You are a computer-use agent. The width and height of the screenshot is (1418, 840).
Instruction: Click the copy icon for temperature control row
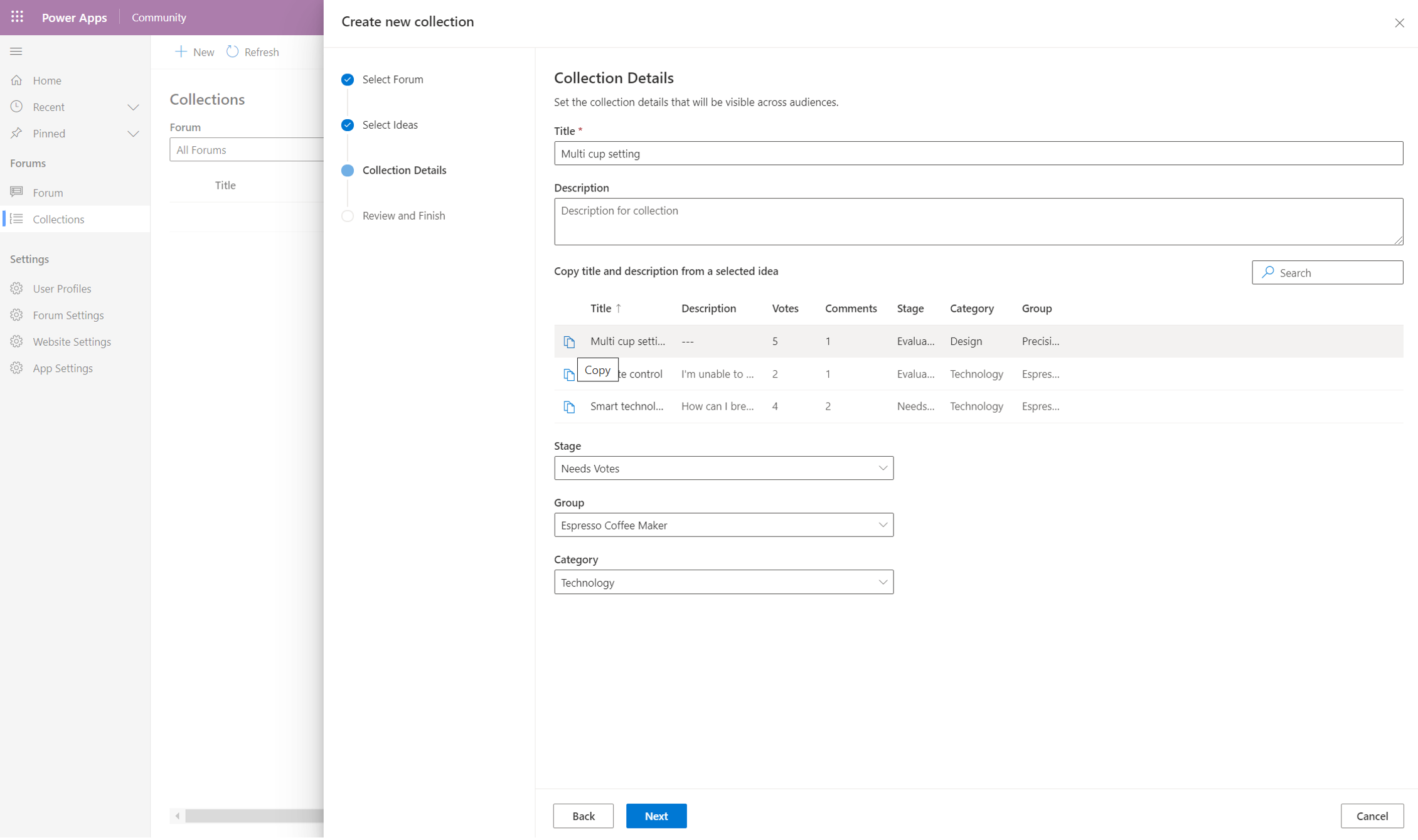568,374
